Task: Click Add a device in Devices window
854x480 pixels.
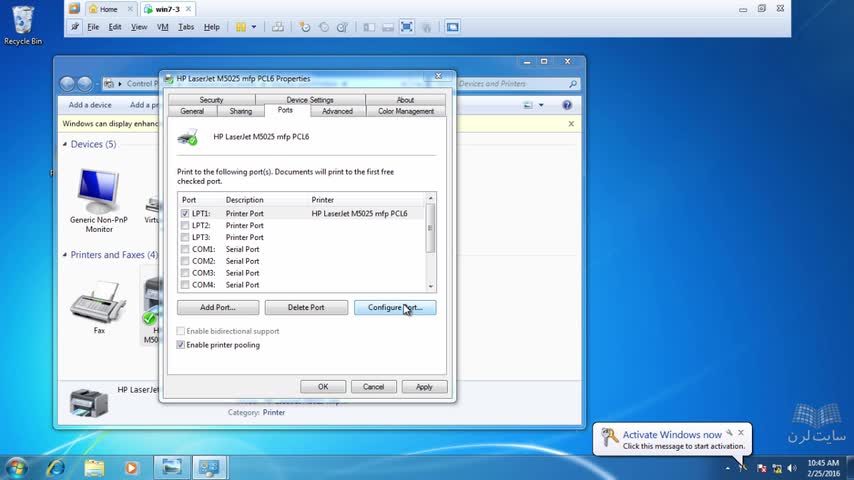Action: point(90,105)
